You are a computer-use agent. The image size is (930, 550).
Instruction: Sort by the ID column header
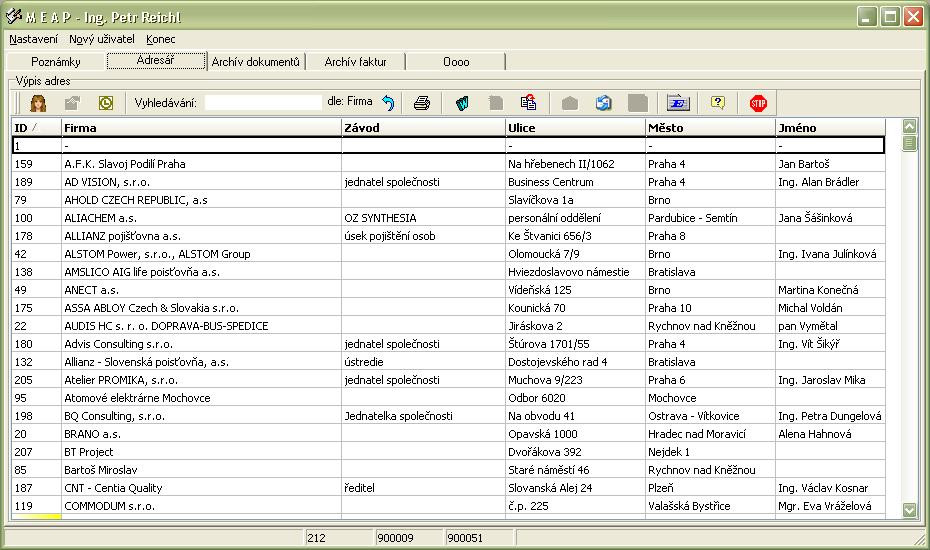click(x=36, y=128)
